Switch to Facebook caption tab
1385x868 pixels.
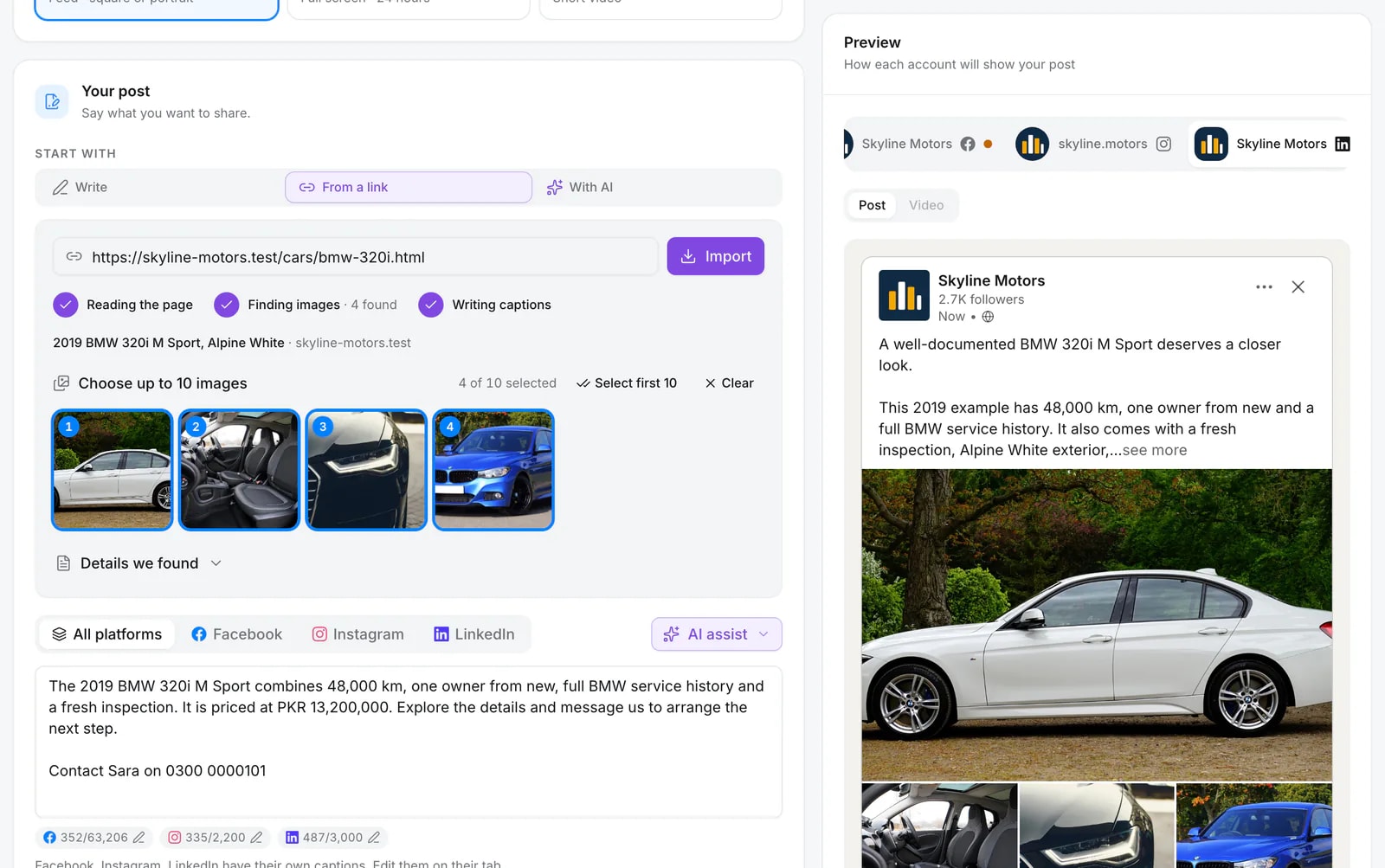pyautogui.click(x=237, y=634)
